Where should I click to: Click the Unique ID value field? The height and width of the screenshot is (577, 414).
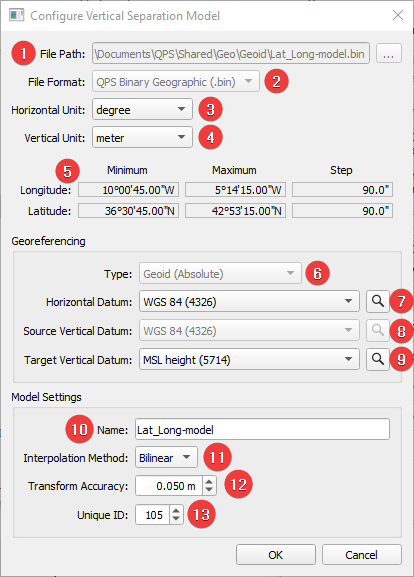[x=152, y=514]
